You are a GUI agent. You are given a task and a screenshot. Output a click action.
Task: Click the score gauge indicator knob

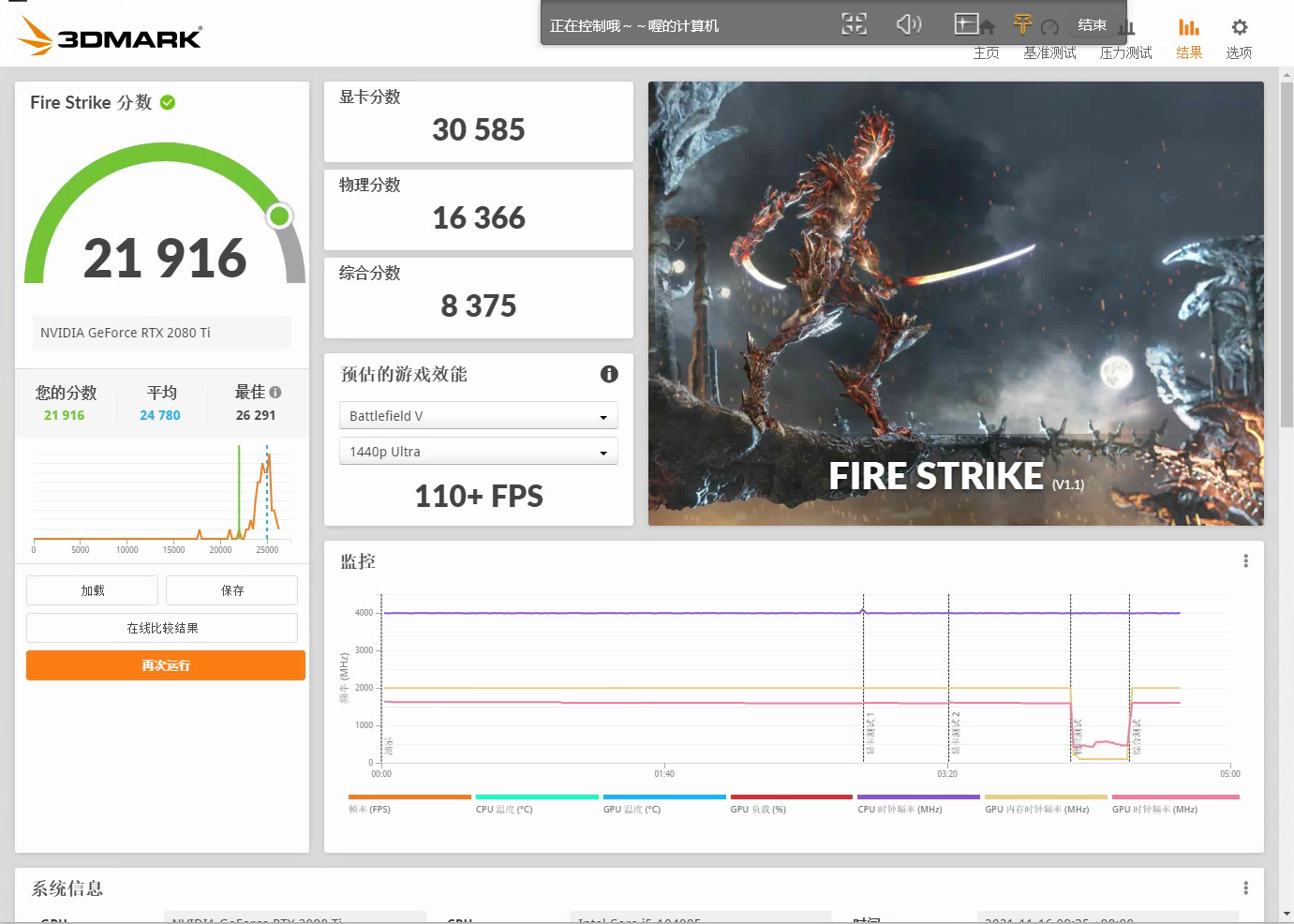tap(279, 216)
